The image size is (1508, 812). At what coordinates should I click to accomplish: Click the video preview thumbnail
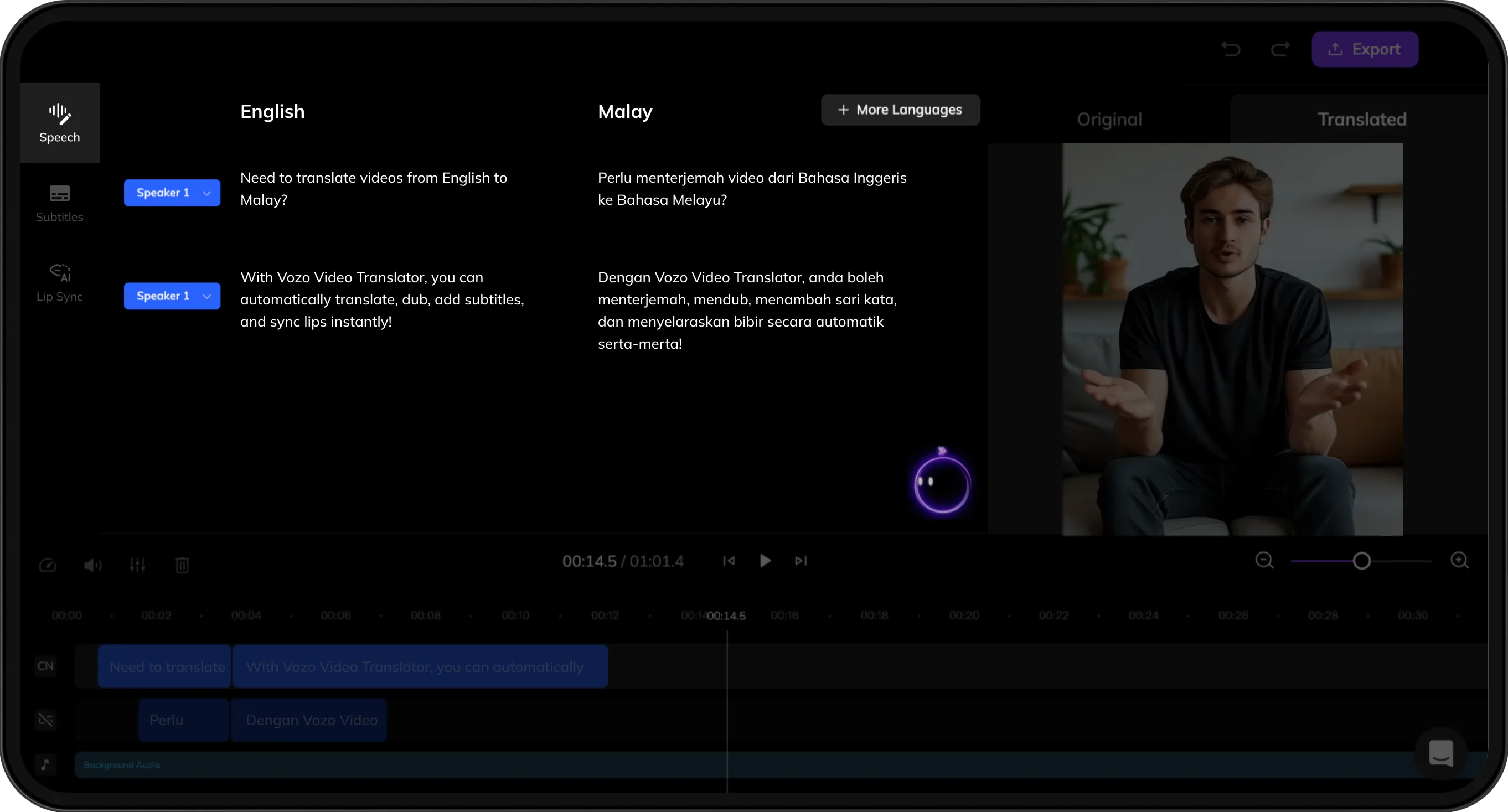point(1232,339)
